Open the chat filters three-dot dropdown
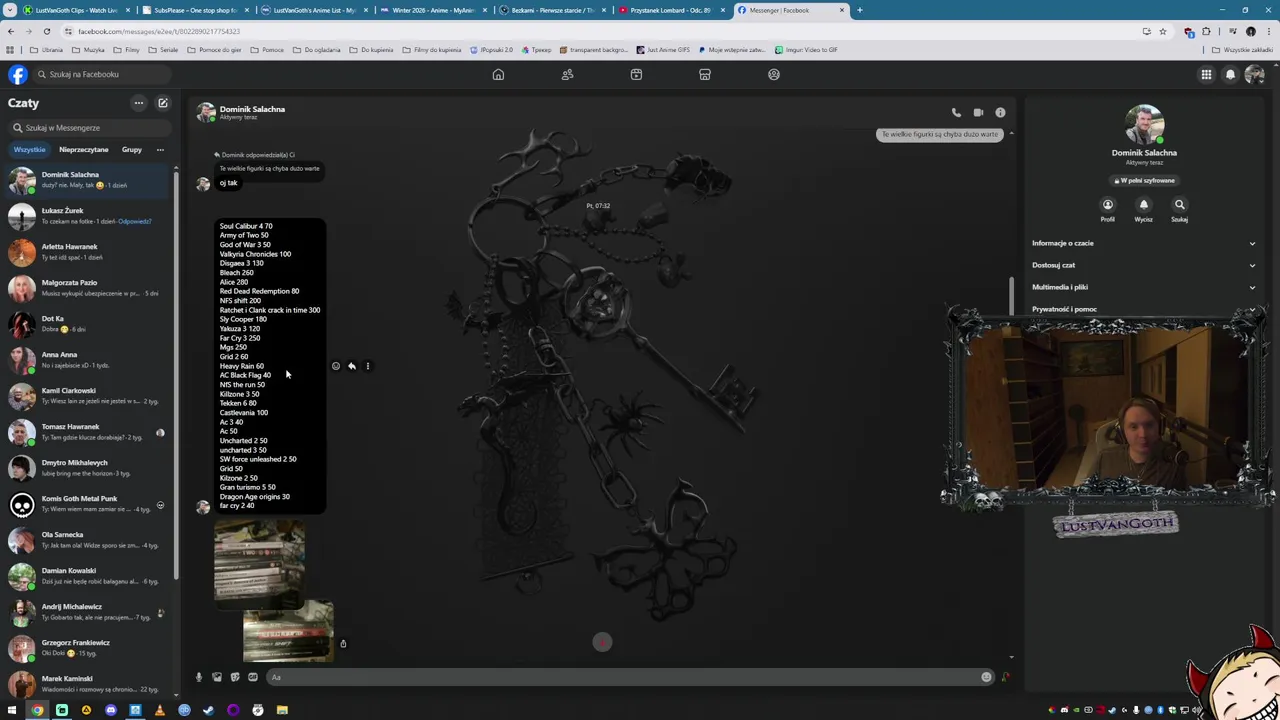 (x=160, y=150)
